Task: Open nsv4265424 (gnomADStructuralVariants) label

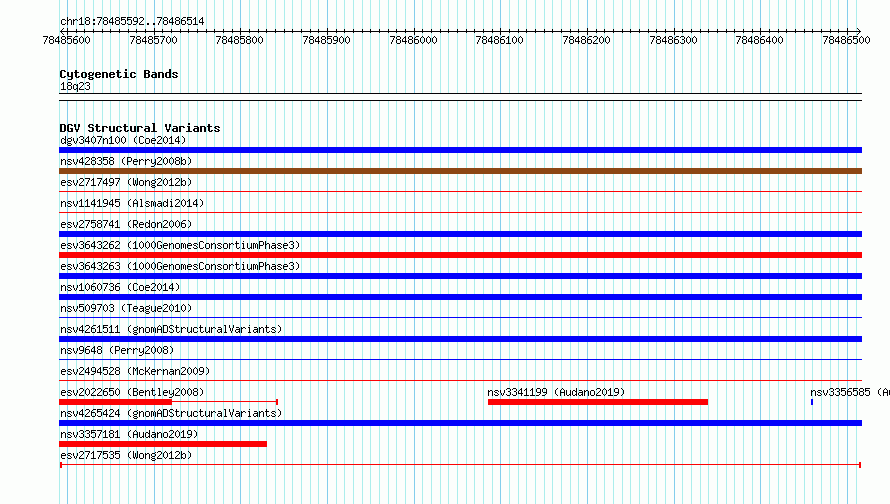Action: [171, 413]
